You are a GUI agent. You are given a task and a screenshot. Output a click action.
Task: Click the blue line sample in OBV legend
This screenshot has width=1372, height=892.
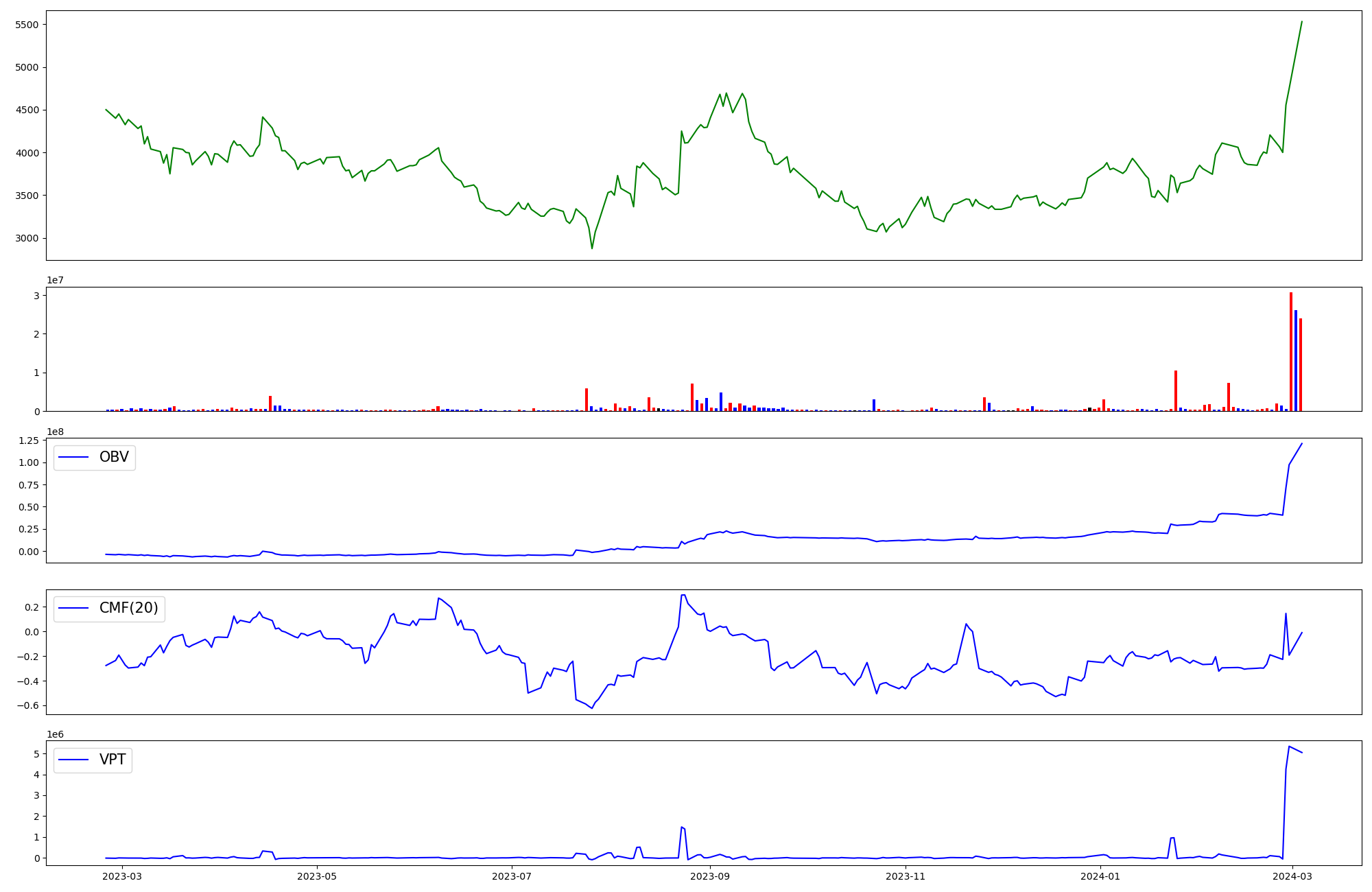(73, 457)
